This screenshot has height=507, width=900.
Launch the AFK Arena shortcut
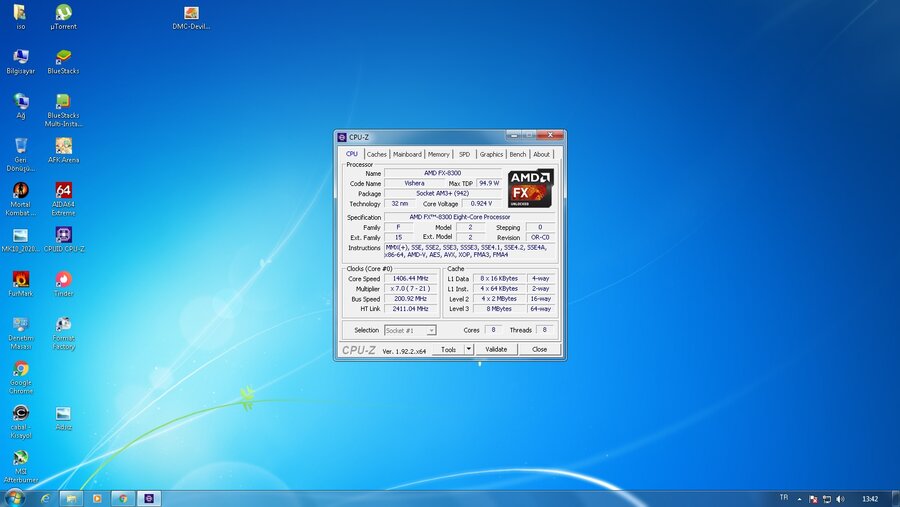coord(63,150)
